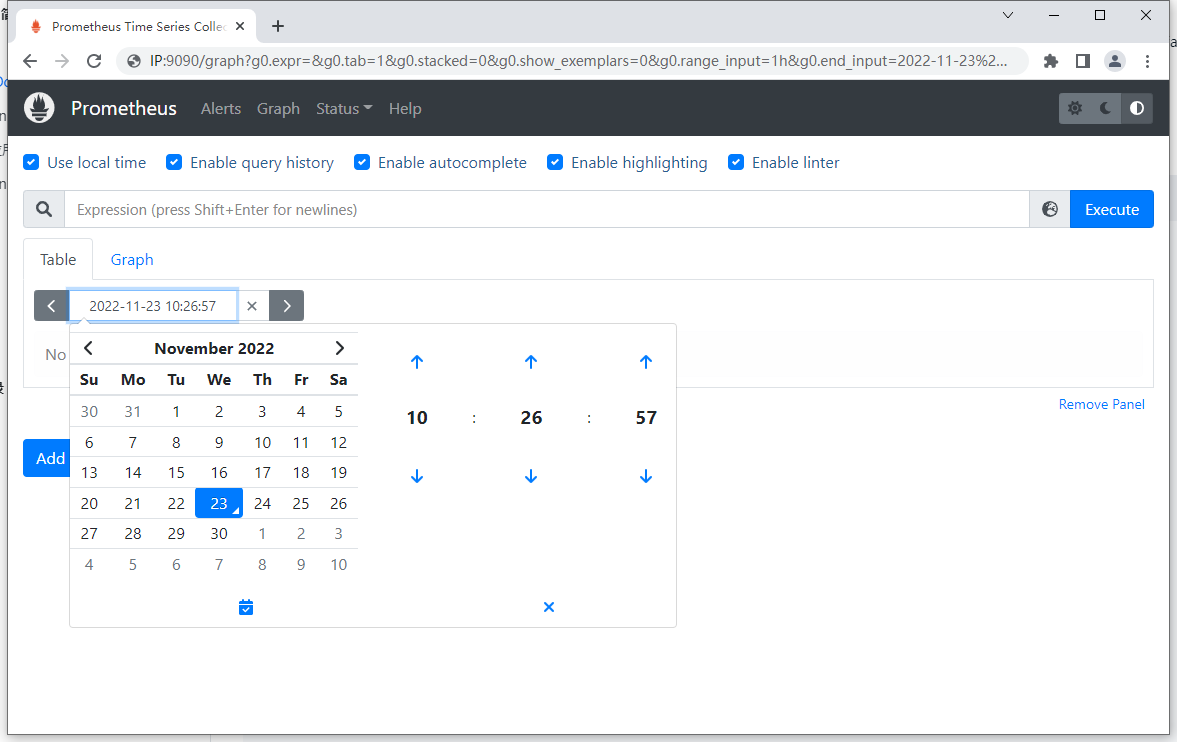The height and width of the screenshot is (742, 1177).
Task: Click the evaluation time input 2022-11-23
Action: (153, 306)
